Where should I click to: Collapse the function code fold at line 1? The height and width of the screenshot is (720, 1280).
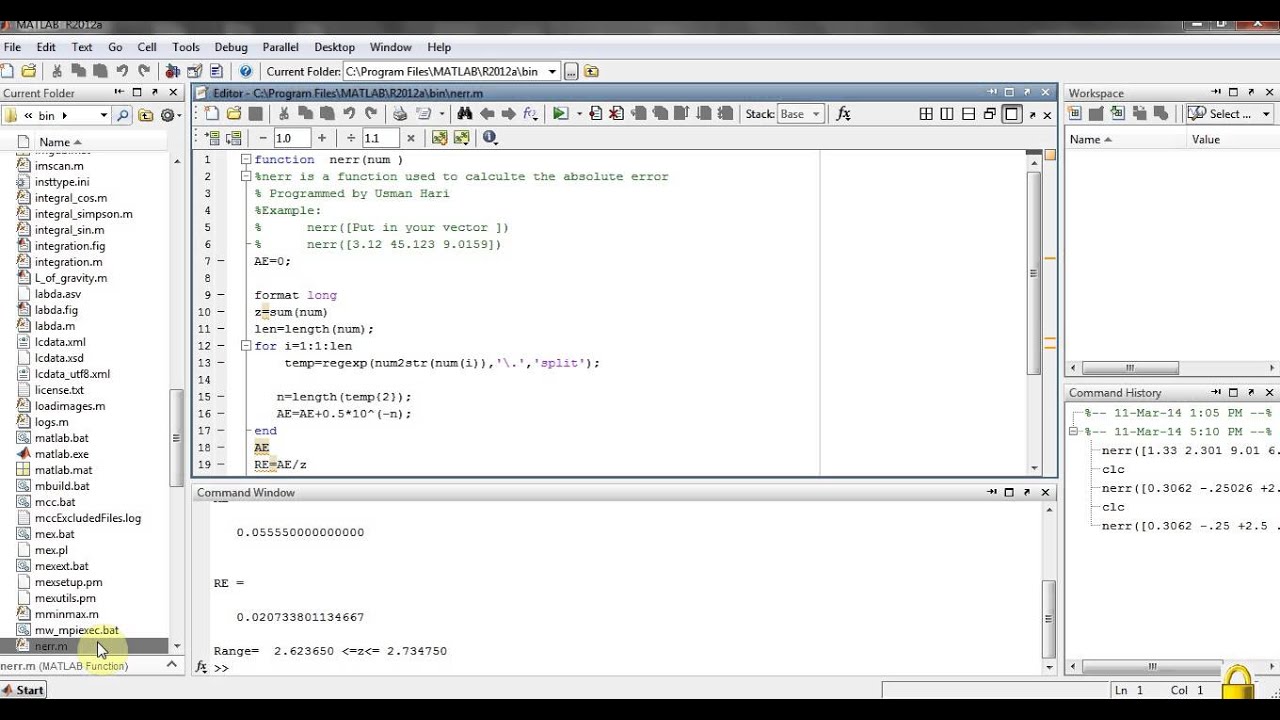click(x=245, y=159)
